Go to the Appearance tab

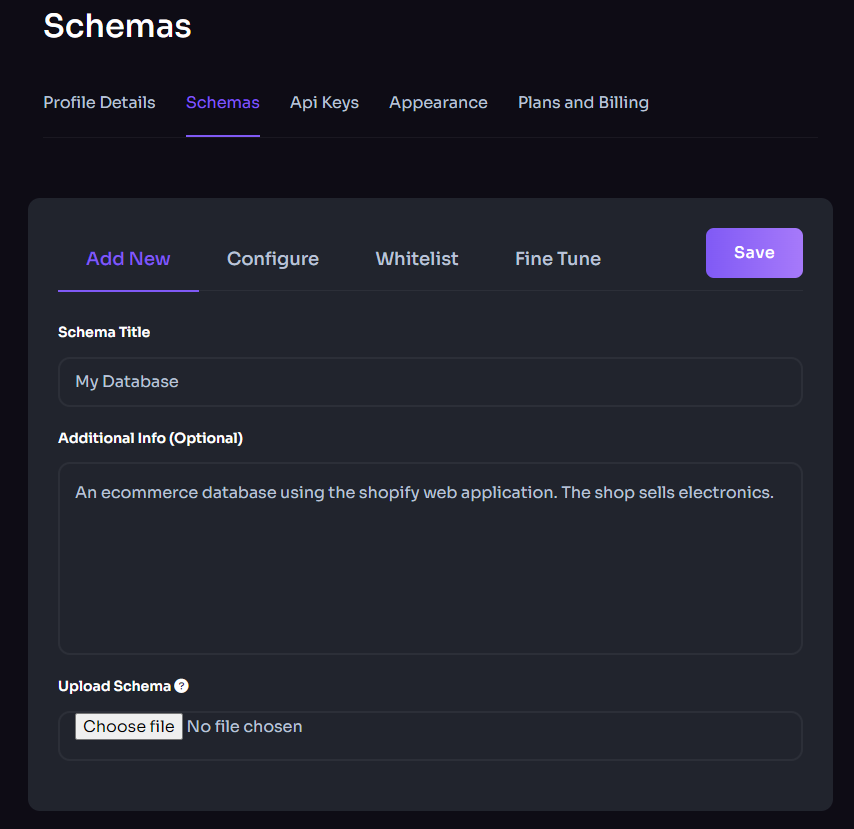[438, 102]
